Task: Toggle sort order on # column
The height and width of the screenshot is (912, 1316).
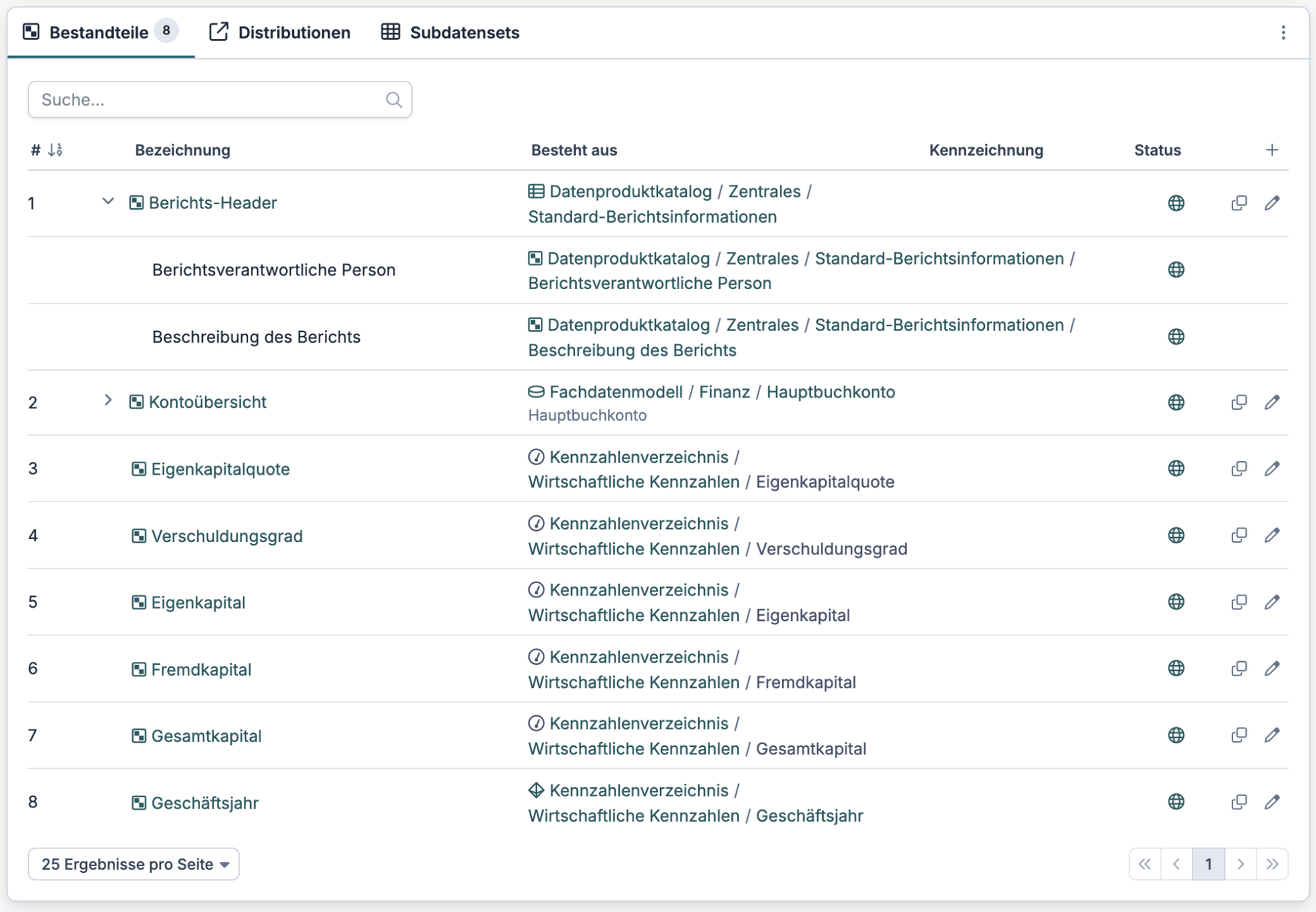Action: (55, 150)
